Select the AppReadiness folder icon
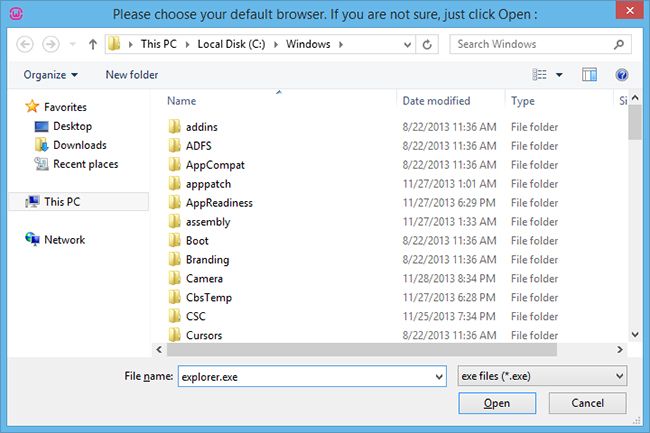650x433 pixels. click(175, 203)
